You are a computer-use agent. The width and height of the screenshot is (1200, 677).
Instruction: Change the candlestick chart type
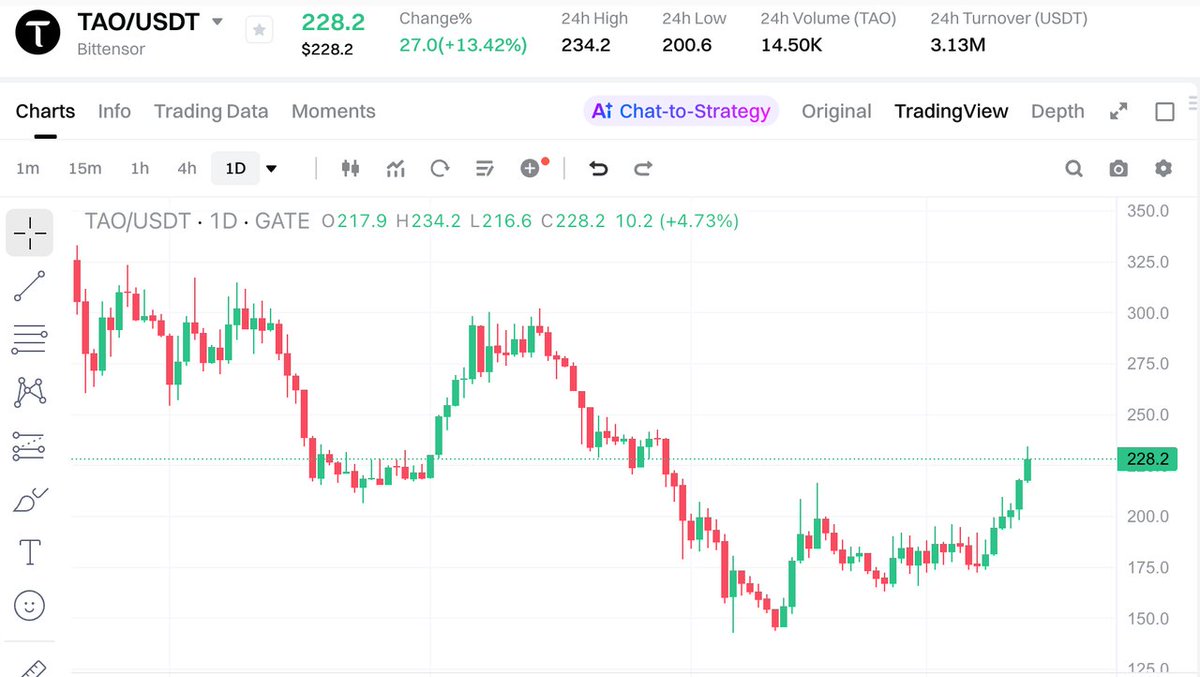[x=350, y=168]
